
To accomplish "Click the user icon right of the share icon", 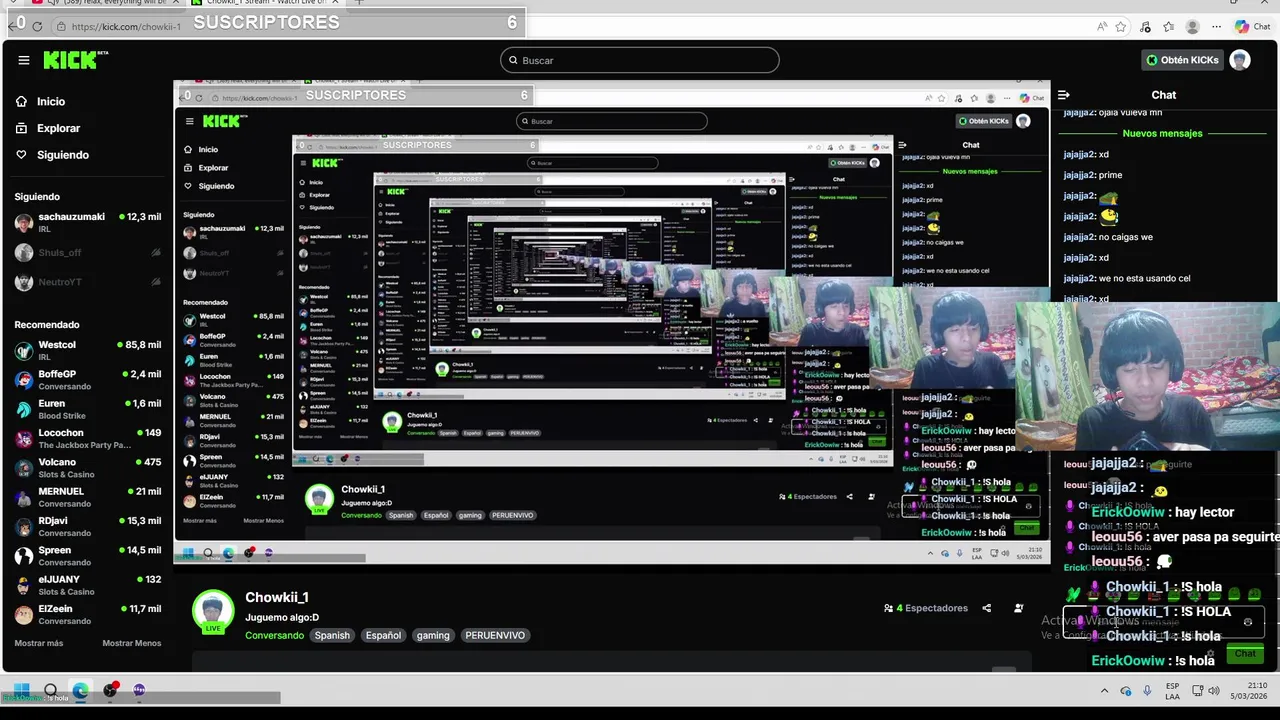I will [1019, 608].
